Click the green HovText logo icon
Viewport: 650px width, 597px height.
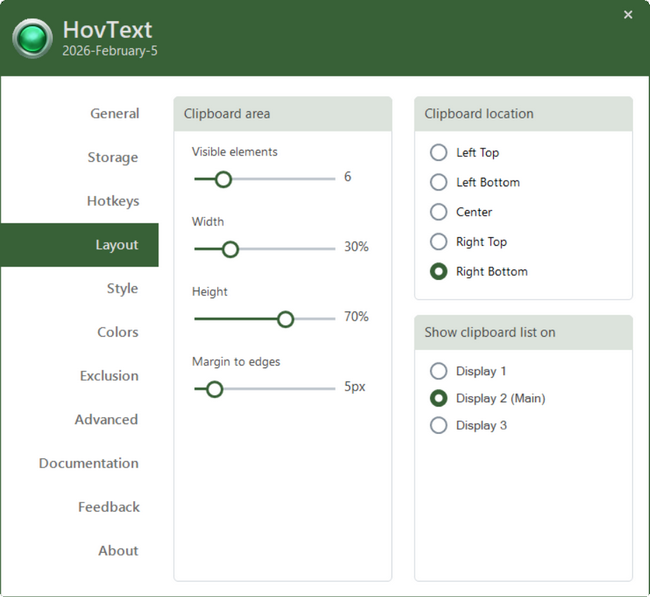32,39
